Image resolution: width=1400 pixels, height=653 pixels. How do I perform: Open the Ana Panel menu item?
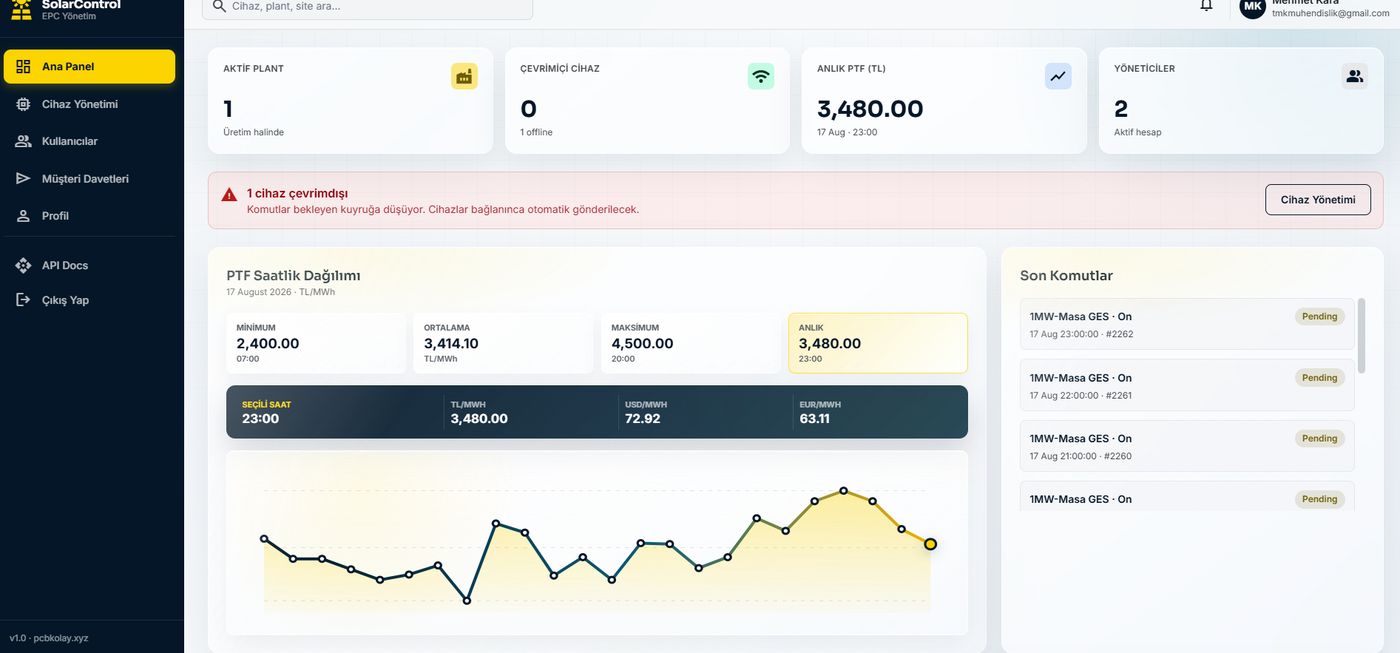89,67
